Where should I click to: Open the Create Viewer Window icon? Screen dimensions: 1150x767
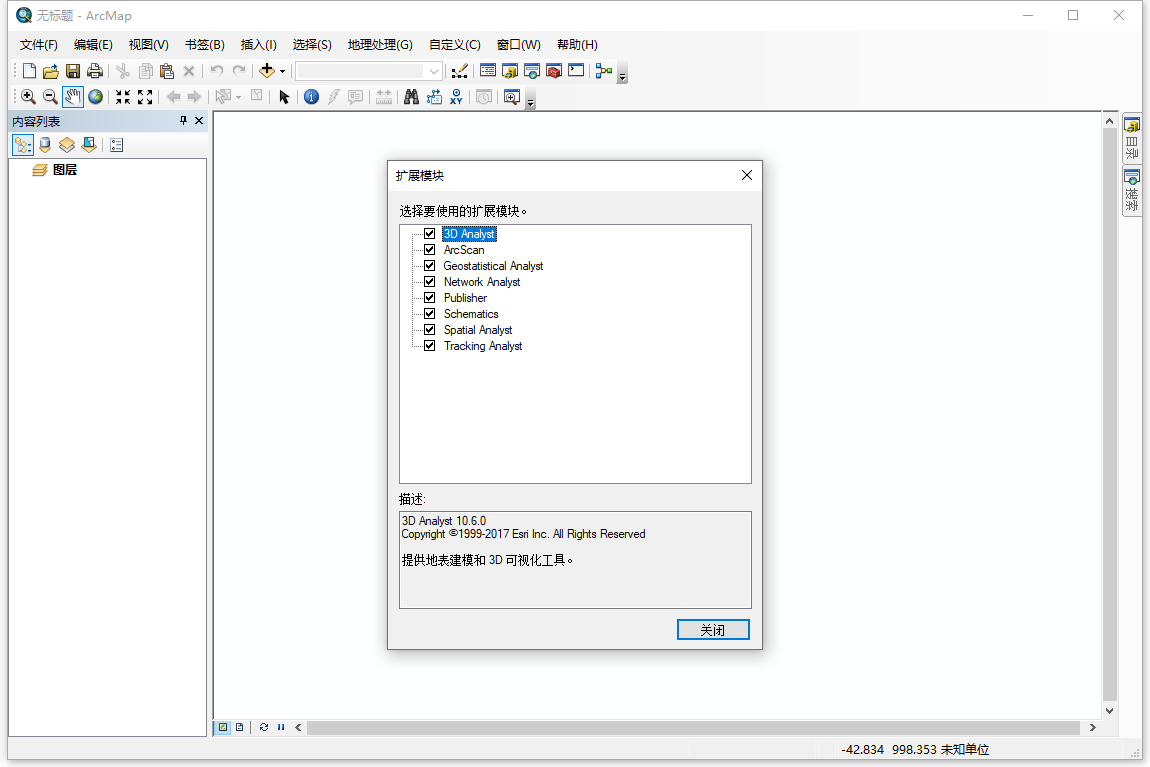point(512,97)
